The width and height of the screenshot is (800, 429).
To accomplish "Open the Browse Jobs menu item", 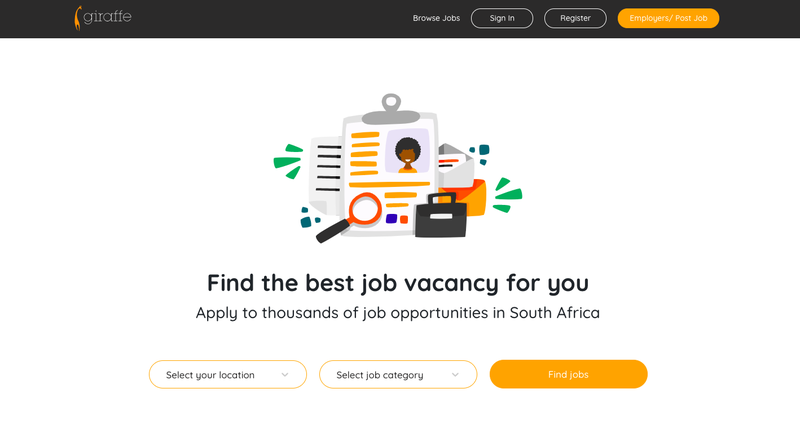I will coord(436,18).
